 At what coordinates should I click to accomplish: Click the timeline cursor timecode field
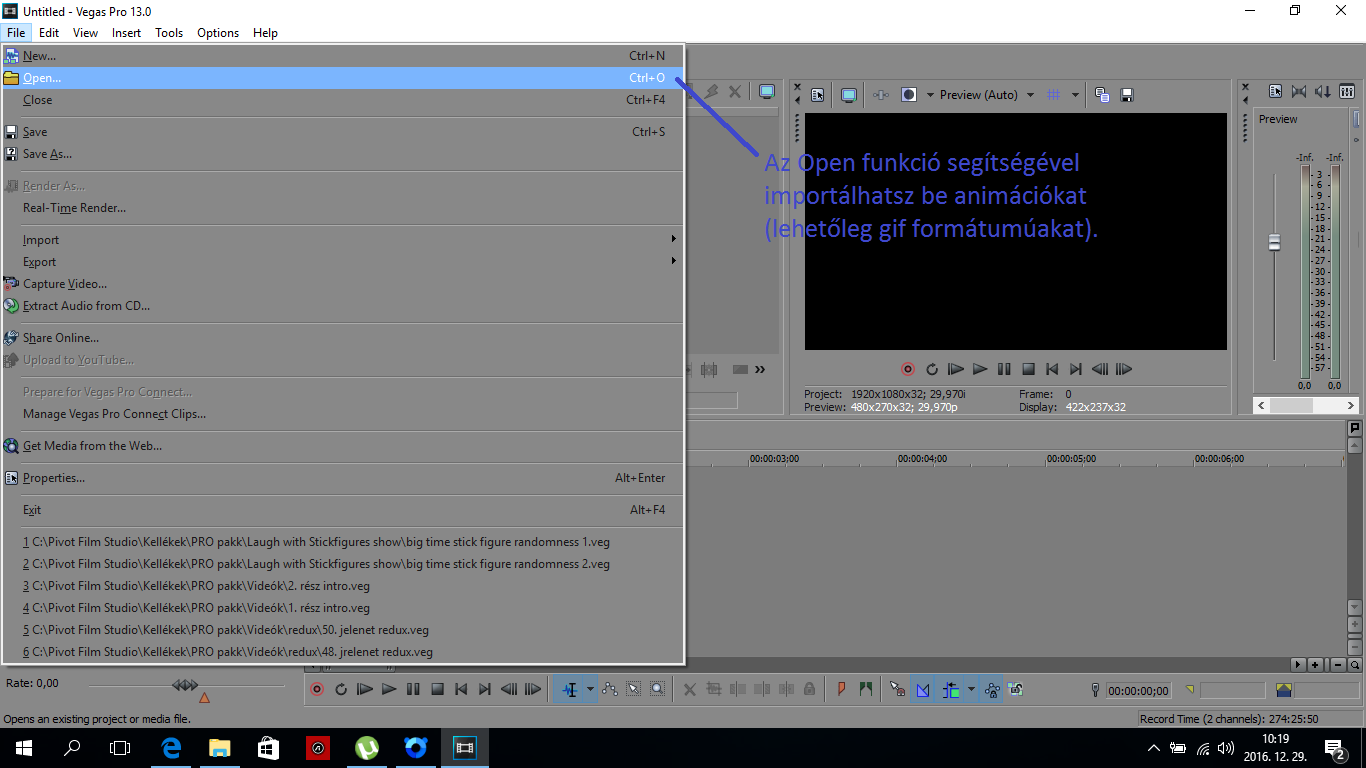point(1138,690)
